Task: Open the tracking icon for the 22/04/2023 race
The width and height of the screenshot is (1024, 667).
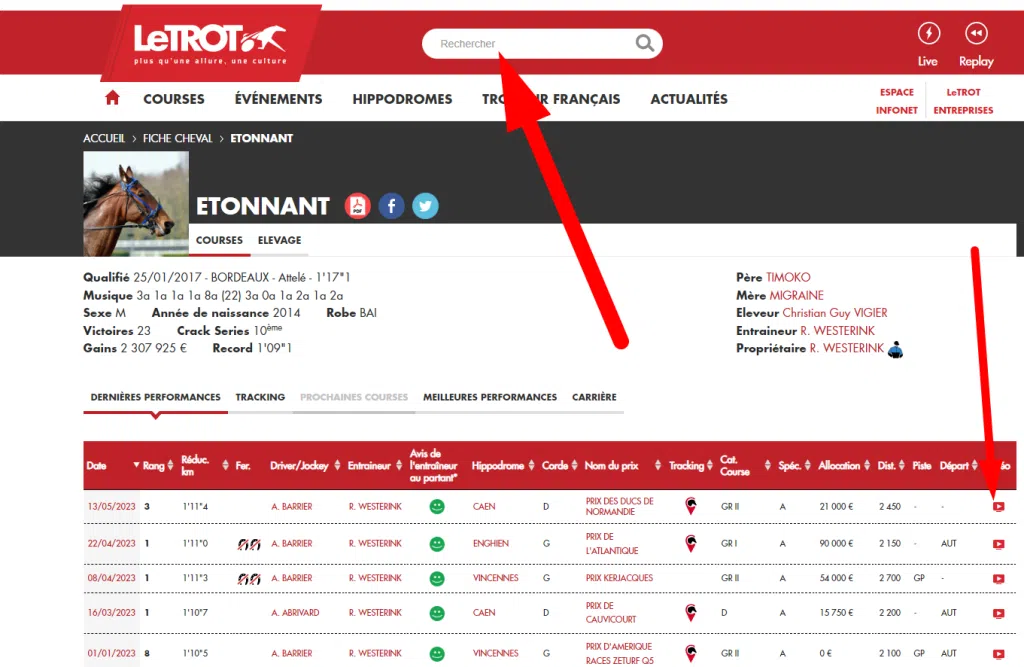Action: 690,543
